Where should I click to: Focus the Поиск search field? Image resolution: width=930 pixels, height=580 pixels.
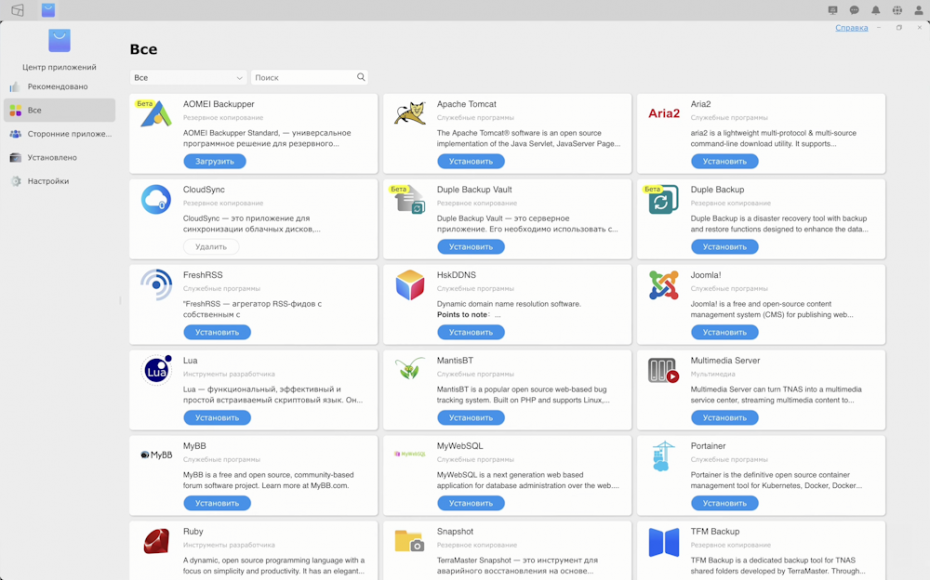[309, 78]
